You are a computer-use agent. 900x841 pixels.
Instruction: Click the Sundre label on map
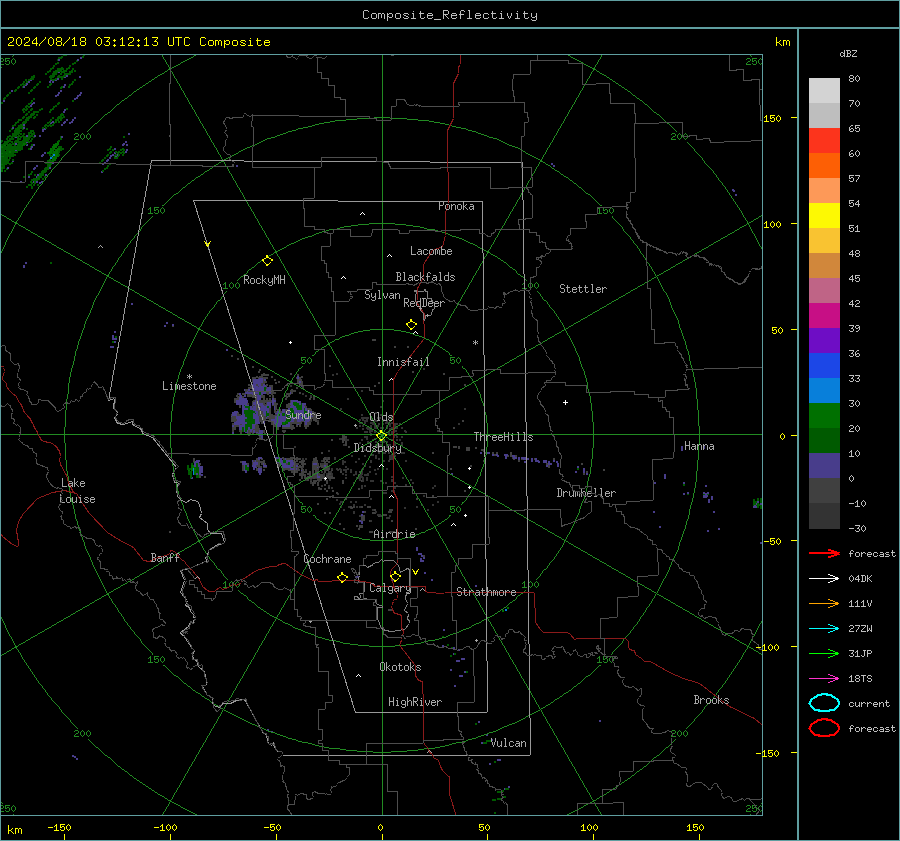coord(303,414)
